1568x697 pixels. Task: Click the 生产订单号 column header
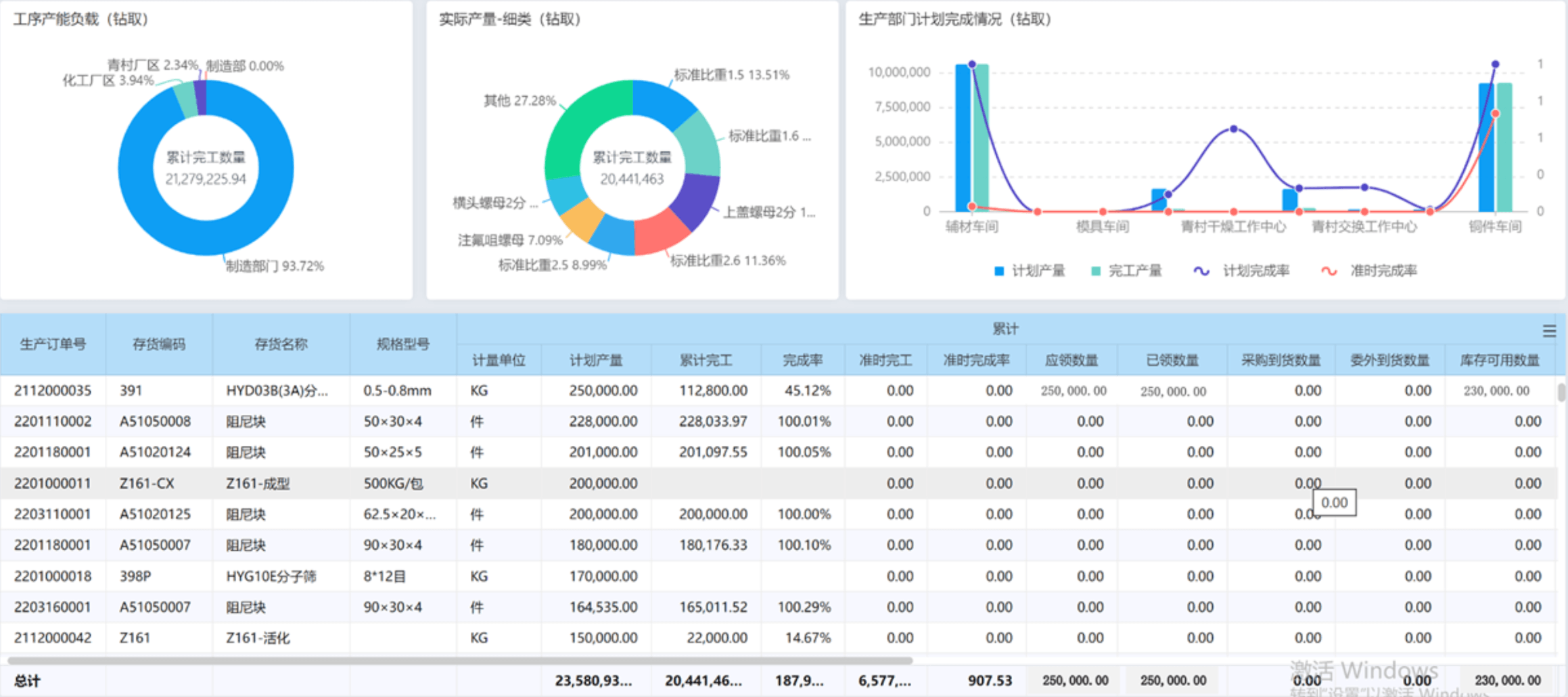point(53,344)
